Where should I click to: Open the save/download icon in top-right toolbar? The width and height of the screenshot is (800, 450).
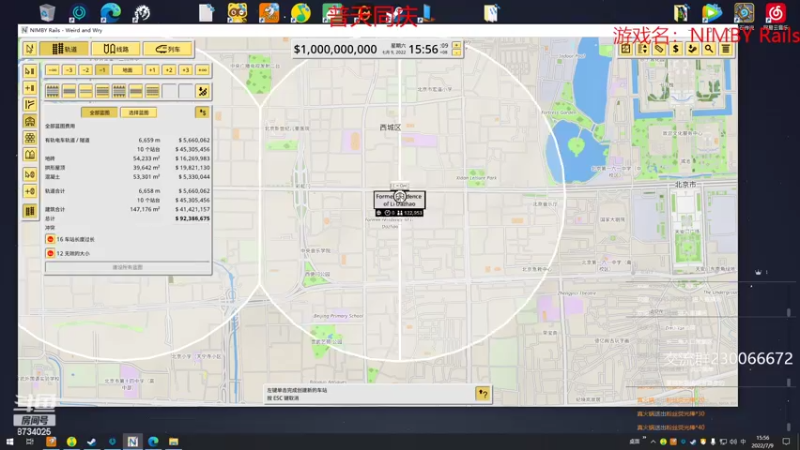pyautogui.click(x=692, y=49)
